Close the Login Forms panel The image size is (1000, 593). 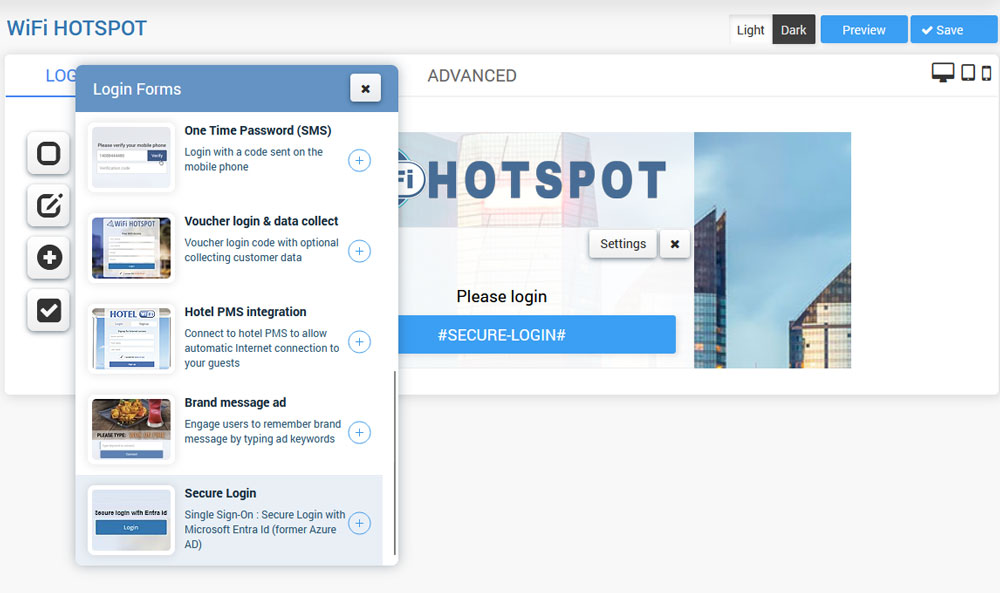coord(365,89)
